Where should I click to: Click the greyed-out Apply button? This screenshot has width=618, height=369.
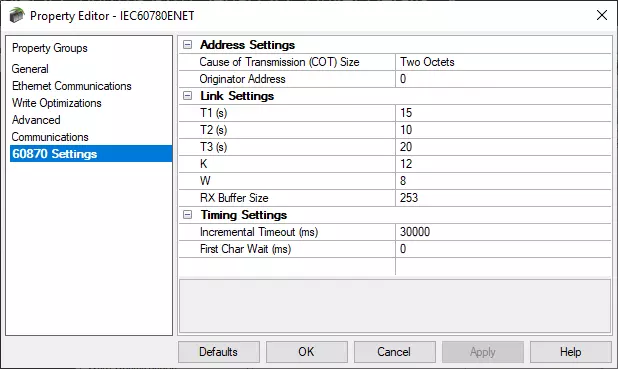[483, 352]
